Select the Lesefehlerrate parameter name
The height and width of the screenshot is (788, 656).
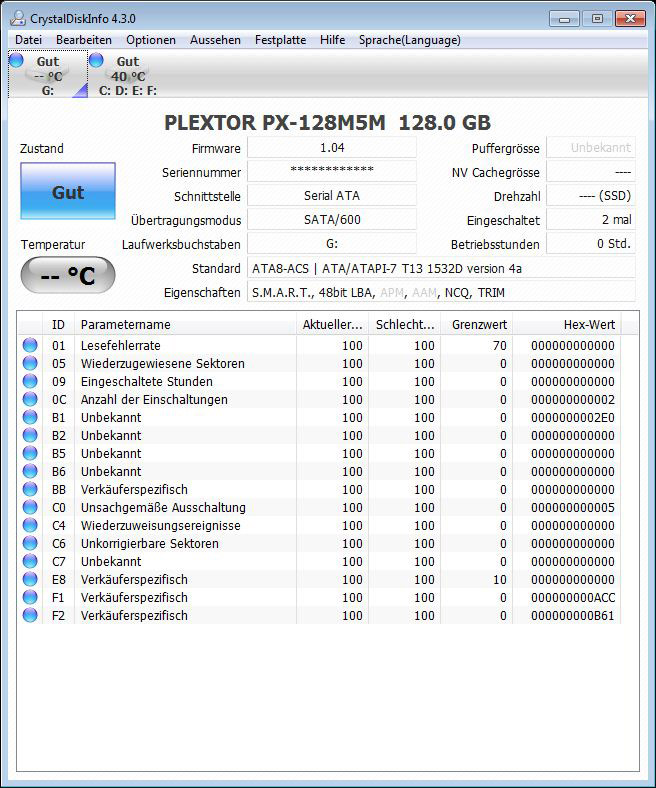pyautogui.click(x=121, y=346)
